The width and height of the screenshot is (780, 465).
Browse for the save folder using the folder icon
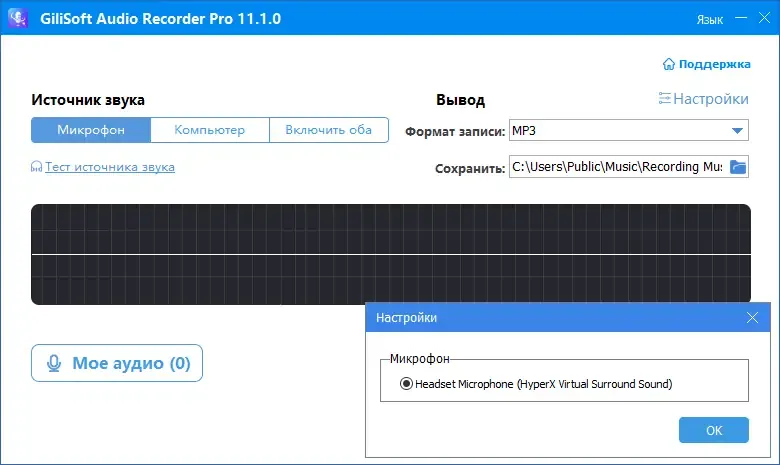[738, 167]
